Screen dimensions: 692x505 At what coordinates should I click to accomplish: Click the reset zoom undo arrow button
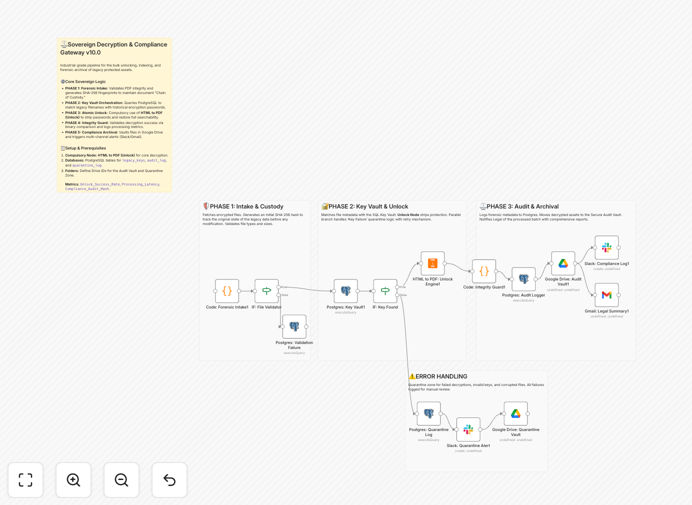169,480
